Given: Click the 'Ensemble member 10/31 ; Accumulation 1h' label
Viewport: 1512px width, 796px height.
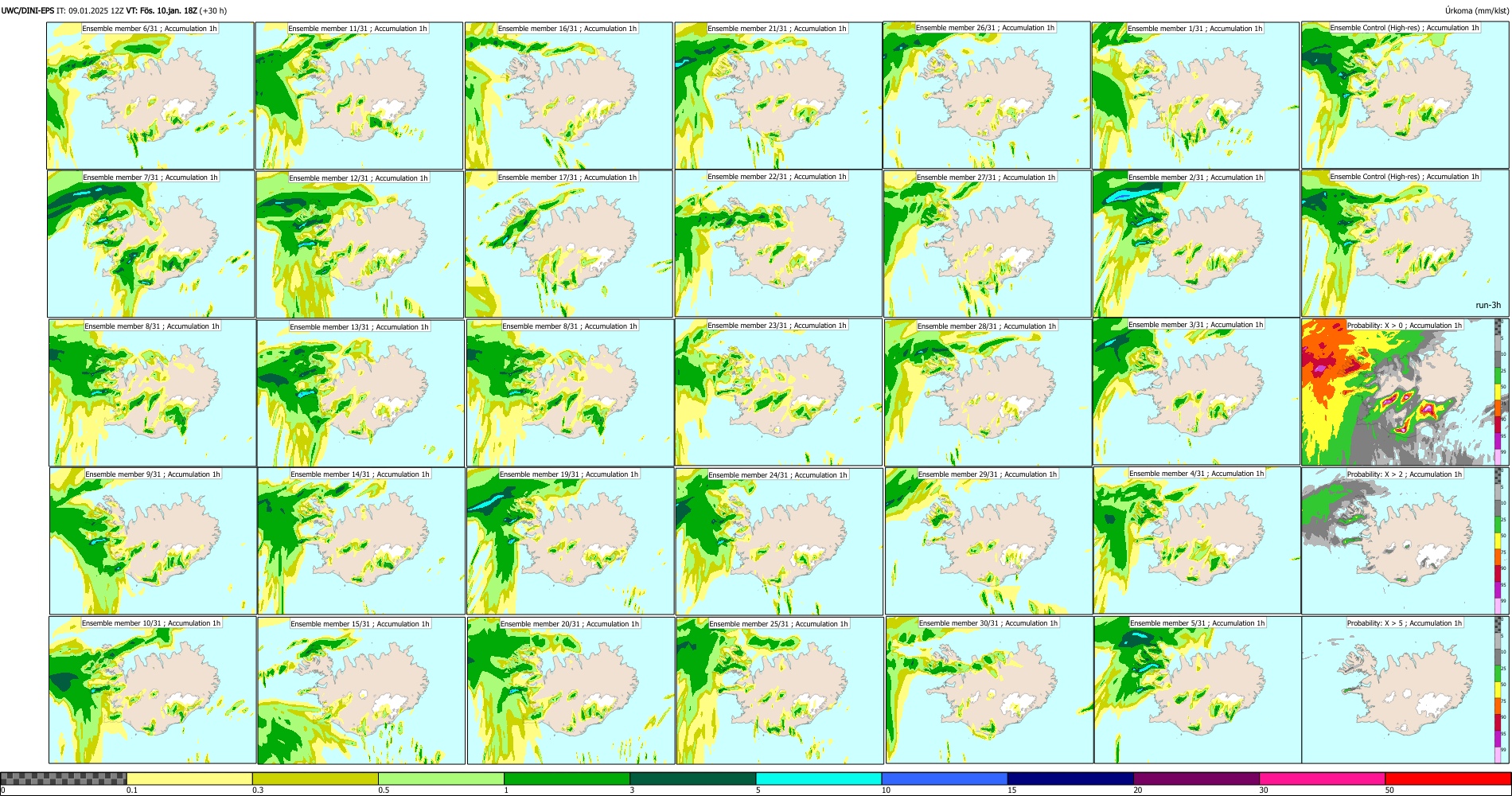Looking at the screenshot, I should coord(150,623).
